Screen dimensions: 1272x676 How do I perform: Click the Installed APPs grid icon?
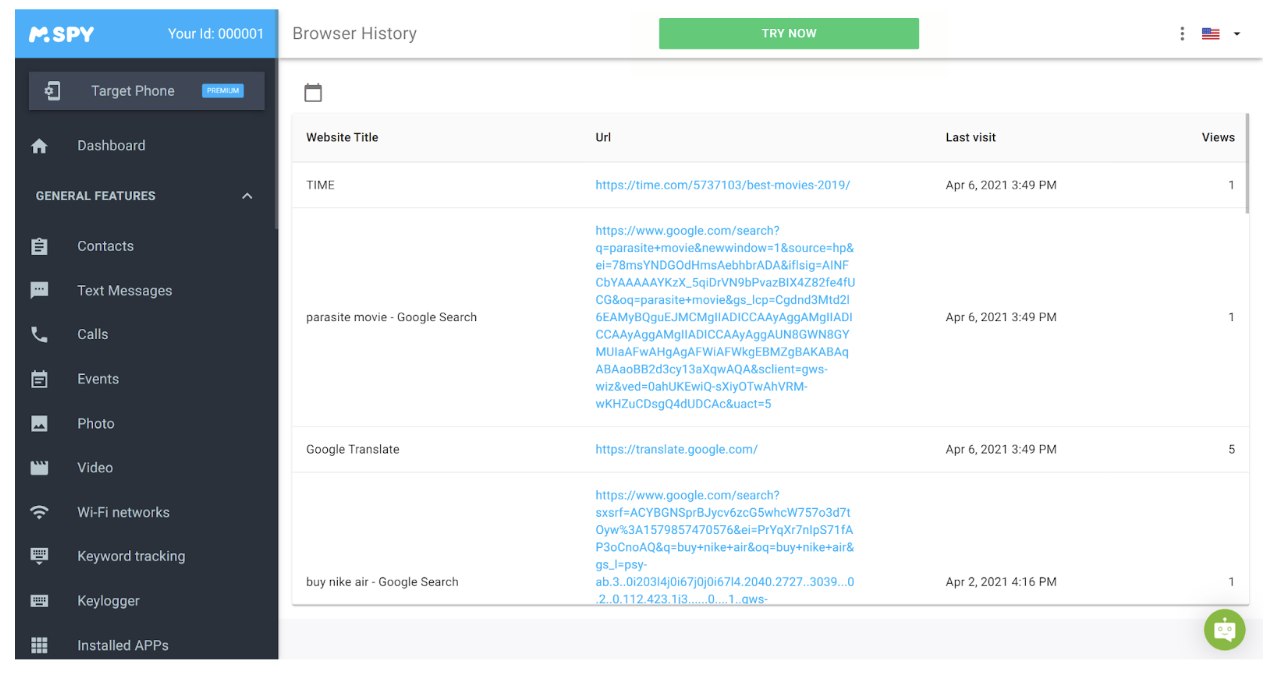[x=39, y=646]
